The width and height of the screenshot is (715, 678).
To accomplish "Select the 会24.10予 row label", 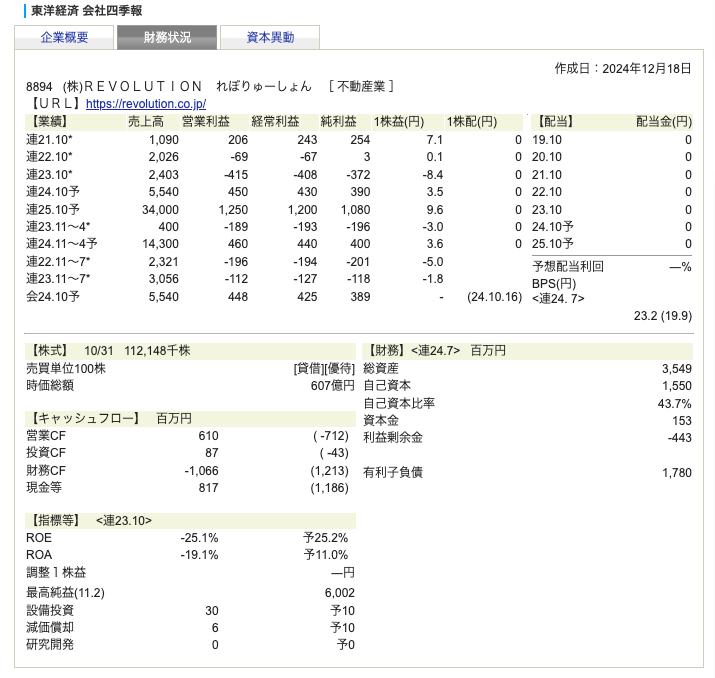I will click(x=53, y=297).
